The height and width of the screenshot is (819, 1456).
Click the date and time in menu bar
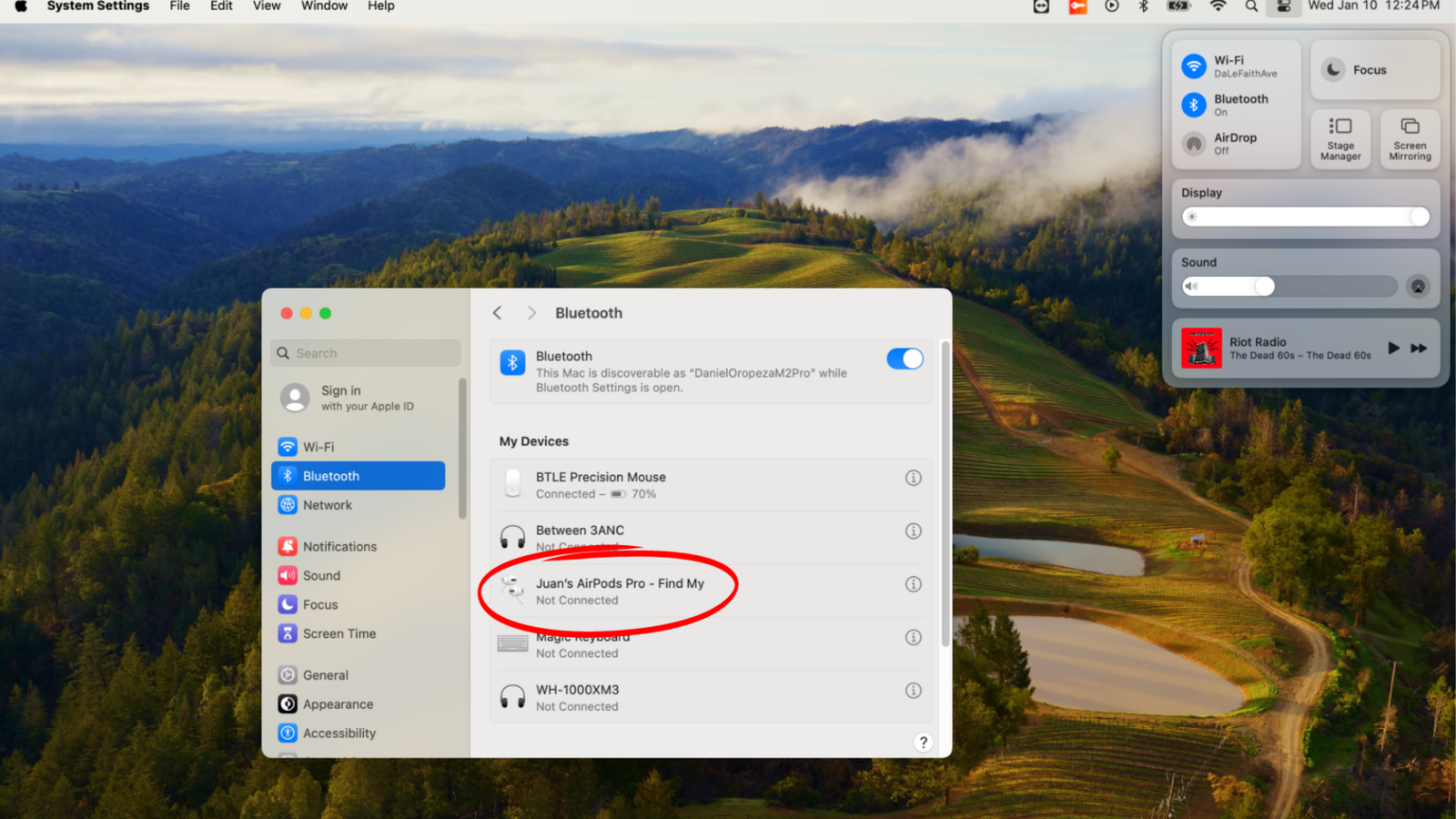(x=1373, y=6)
